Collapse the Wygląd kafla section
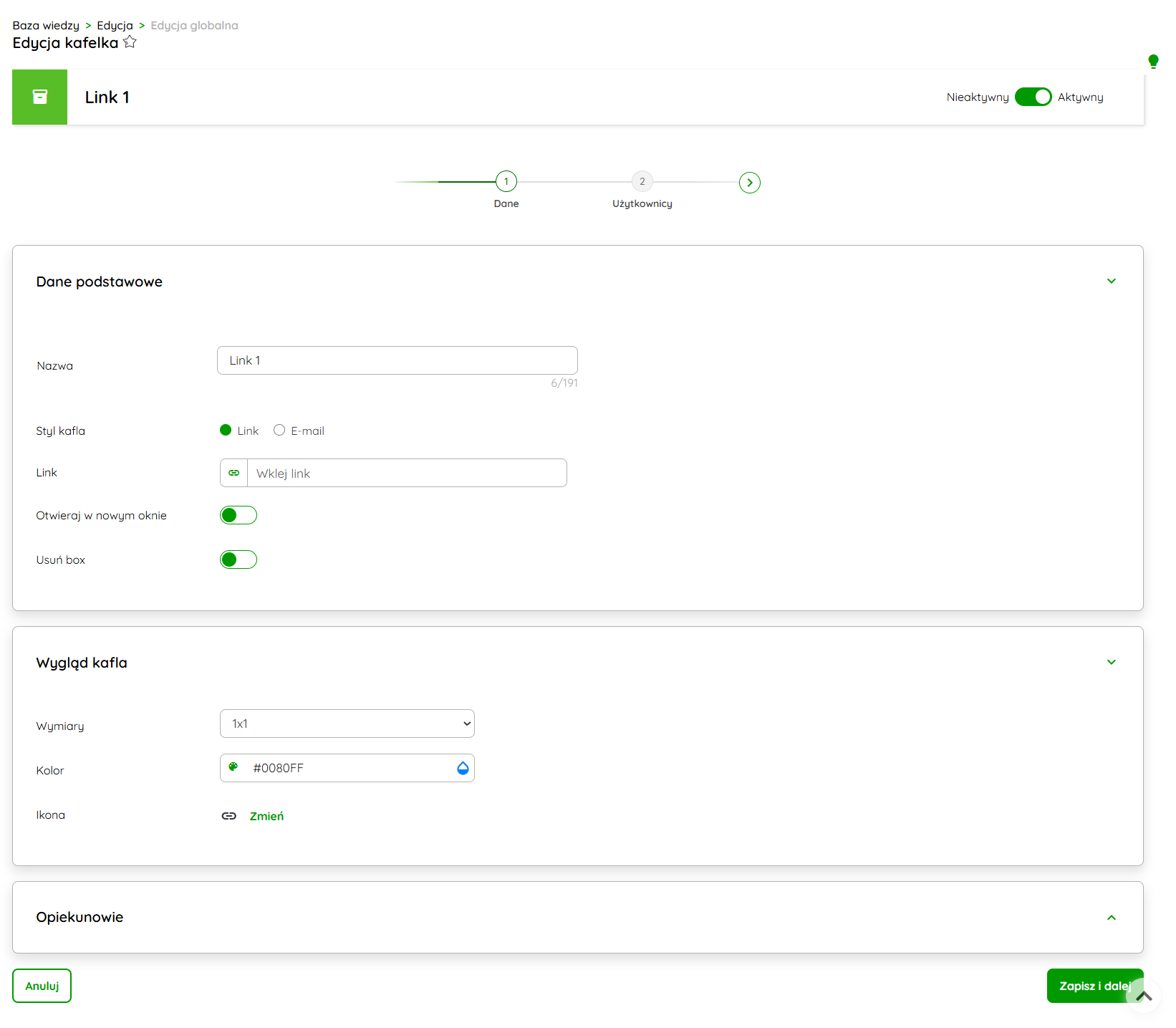 pyautogui.click(x=1111, y=662)
